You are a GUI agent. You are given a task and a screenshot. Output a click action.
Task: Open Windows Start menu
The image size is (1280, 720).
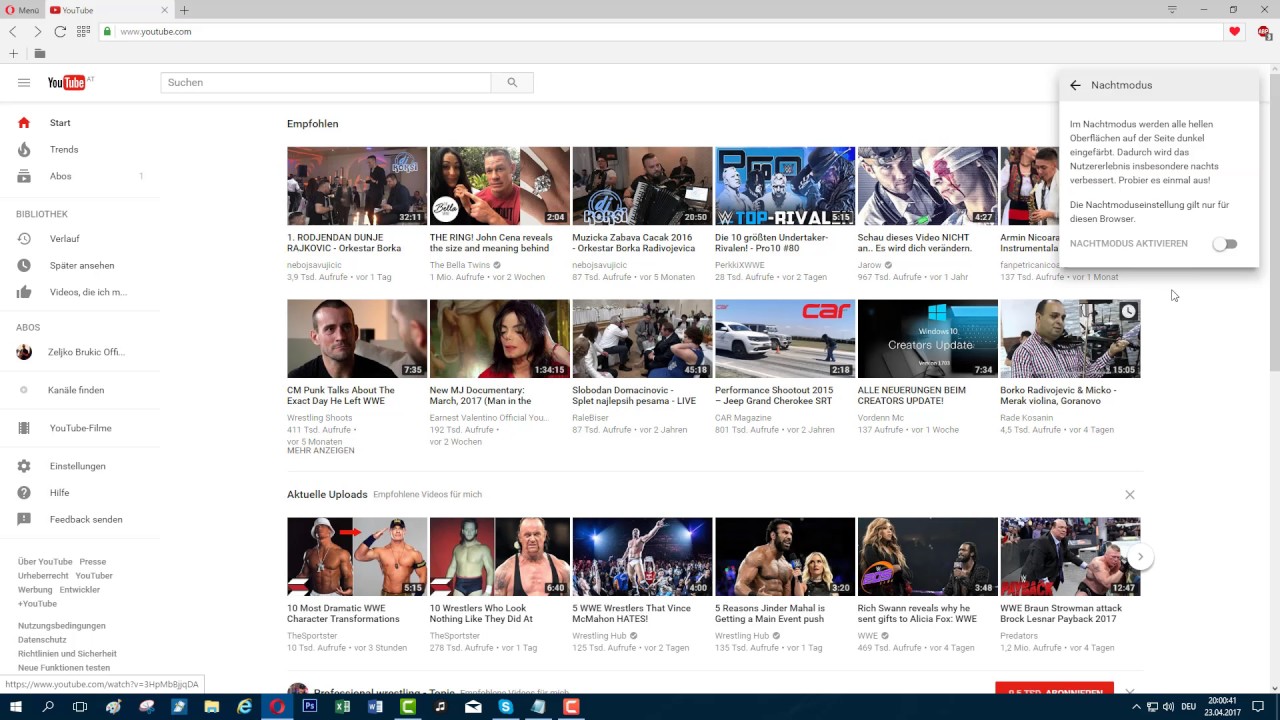pyautogui.click(x=15, y=707)
